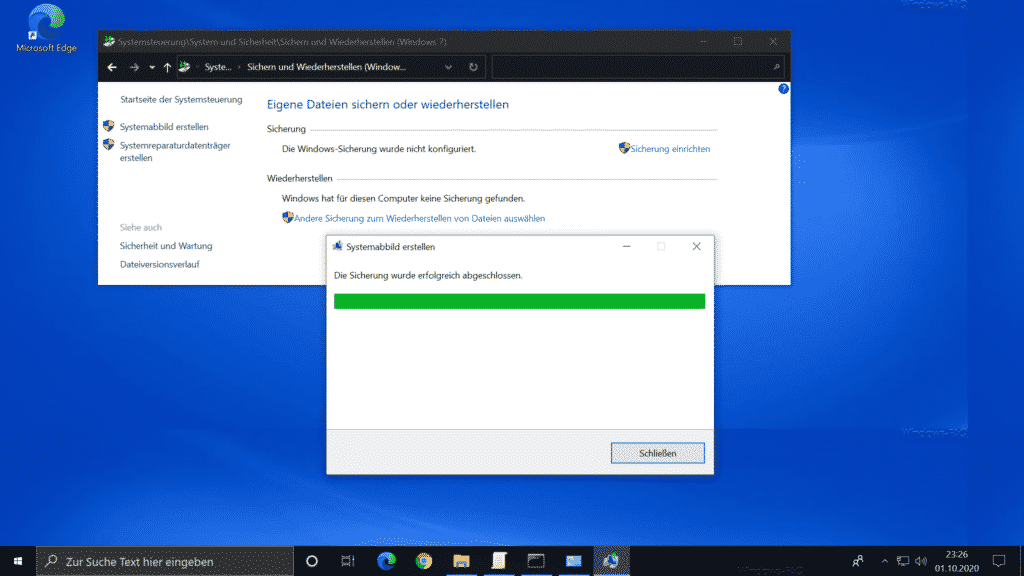The height and width of the screenshot is (576, 1024).
Task: Click the Control Panel search field
Action: point(637,67)
